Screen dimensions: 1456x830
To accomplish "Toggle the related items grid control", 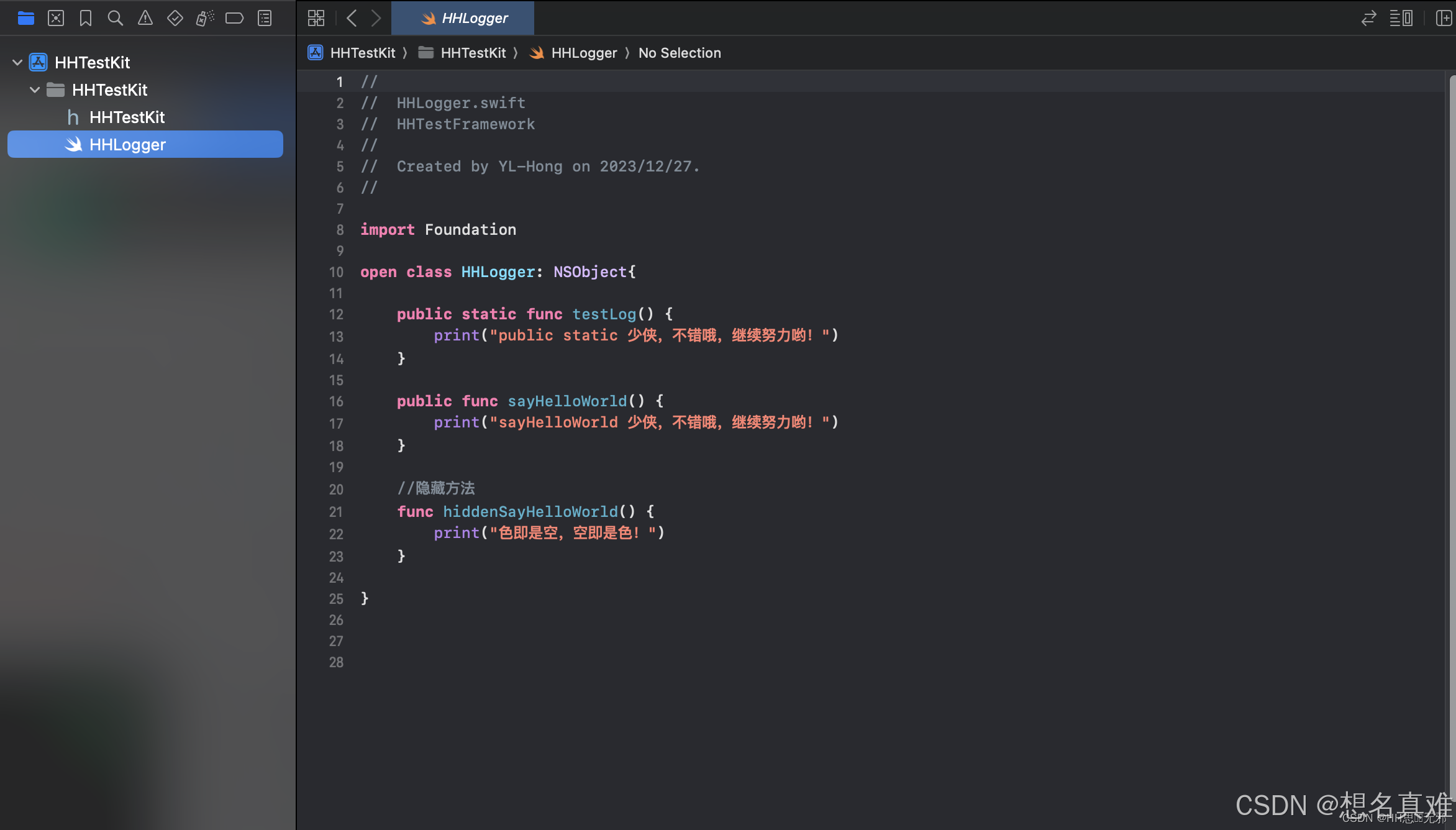I will (x=316, y=18).
